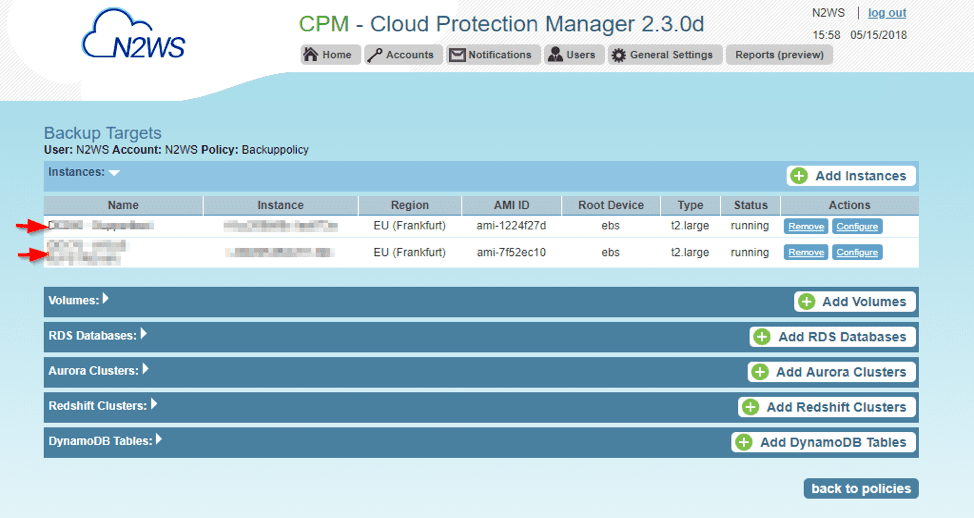This screenshot has width=974, height=518.
Task: Click the Users person icon
Action: [x=555, y=55]
